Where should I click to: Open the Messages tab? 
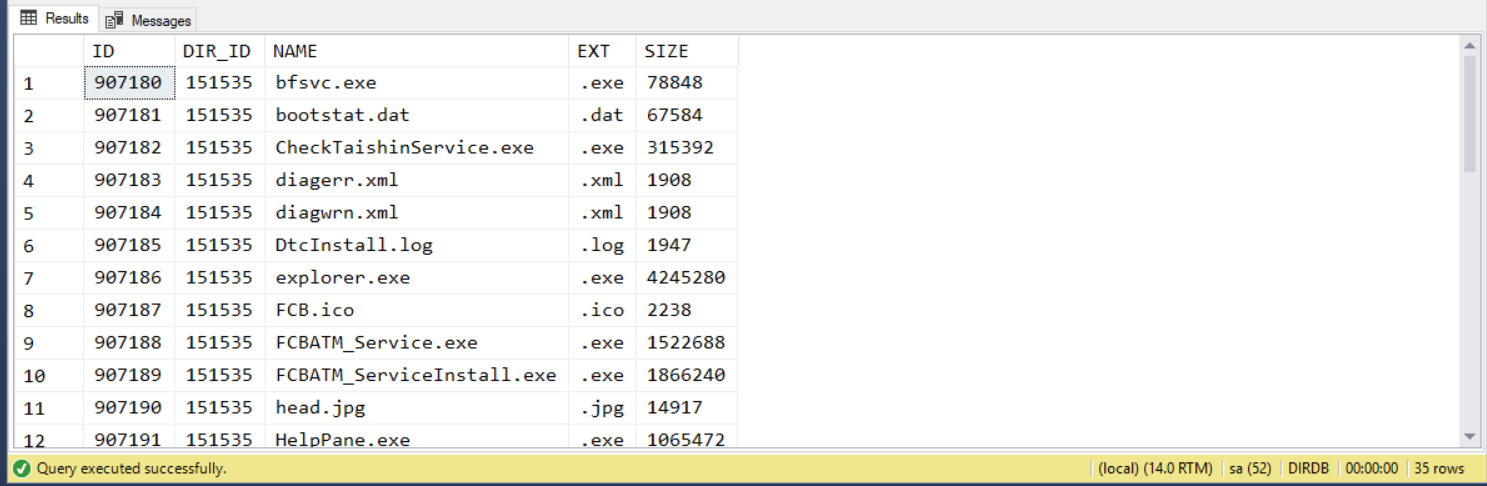click(150, 20)
